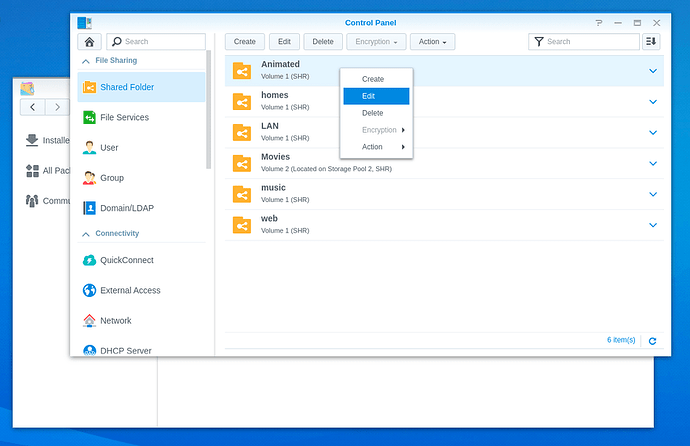The image size is (690, 446).
Task: Open Domain/LDAP settings
Action: pos(141,208)
